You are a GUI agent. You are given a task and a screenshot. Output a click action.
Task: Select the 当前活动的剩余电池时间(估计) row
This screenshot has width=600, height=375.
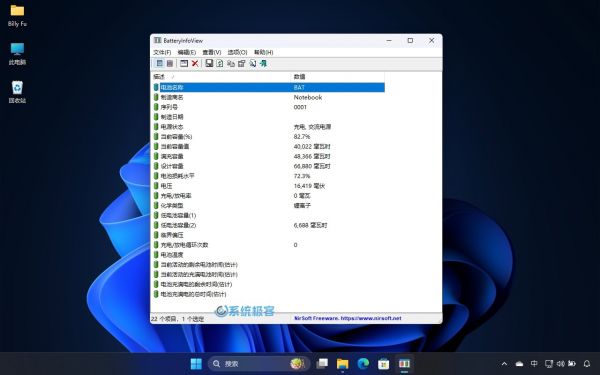(x=268, y=265)
